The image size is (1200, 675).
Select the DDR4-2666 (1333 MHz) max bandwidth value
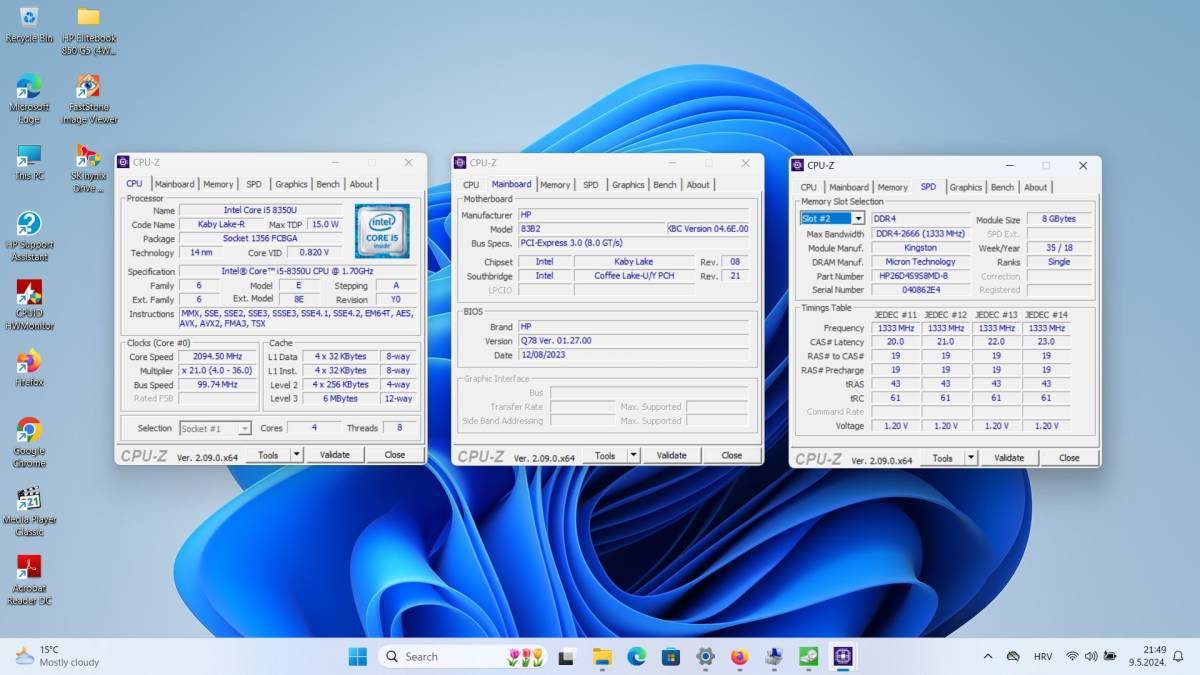point(920,234)
